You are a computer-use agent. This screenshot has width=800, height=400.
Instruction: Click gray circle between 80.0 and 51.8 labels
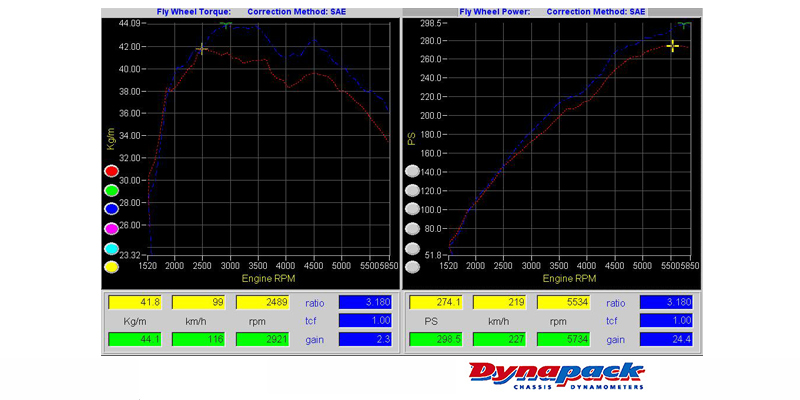pos(412,248)
